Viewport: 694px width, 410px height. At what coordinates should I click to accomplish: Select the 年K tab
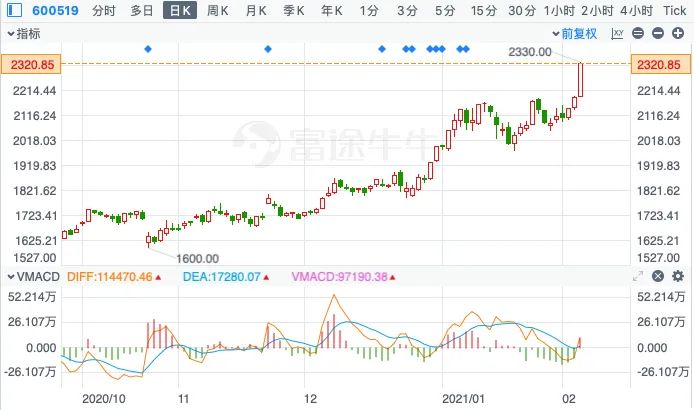tap(332, 10)
